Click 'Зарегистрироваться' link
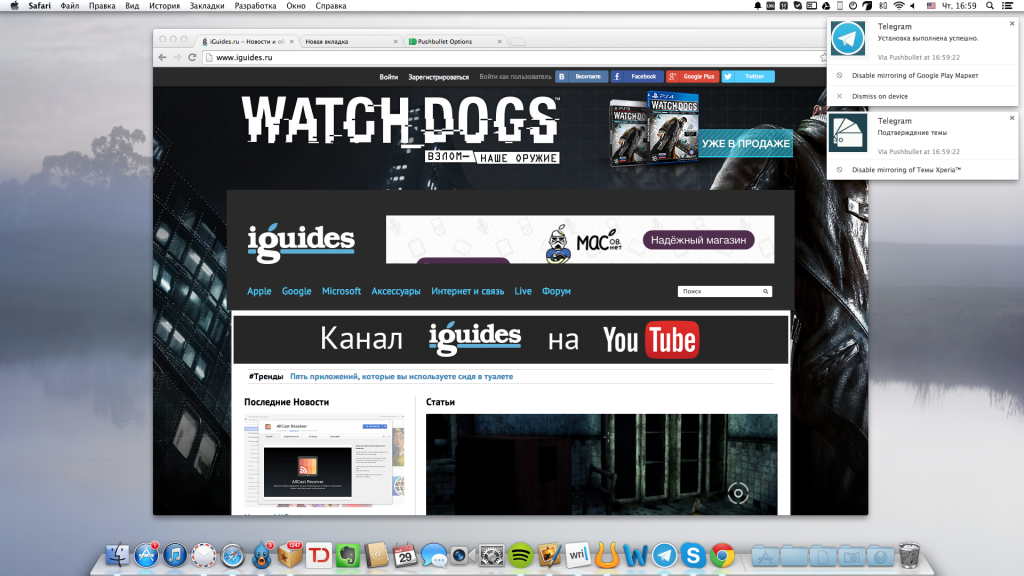This screenshot has height=576, width=1024. [x=438, y=76]
